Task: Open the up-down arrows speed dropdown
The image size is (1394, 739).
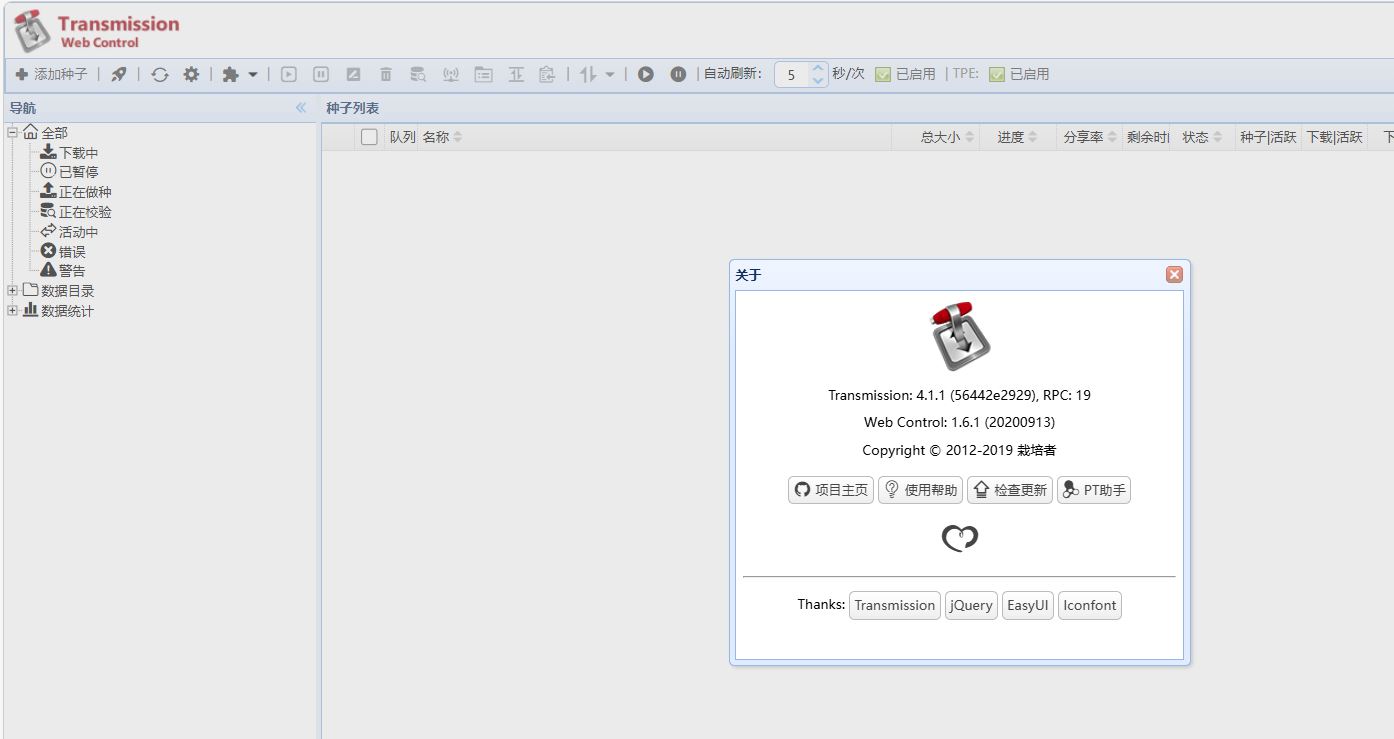Action: [597, 74]
